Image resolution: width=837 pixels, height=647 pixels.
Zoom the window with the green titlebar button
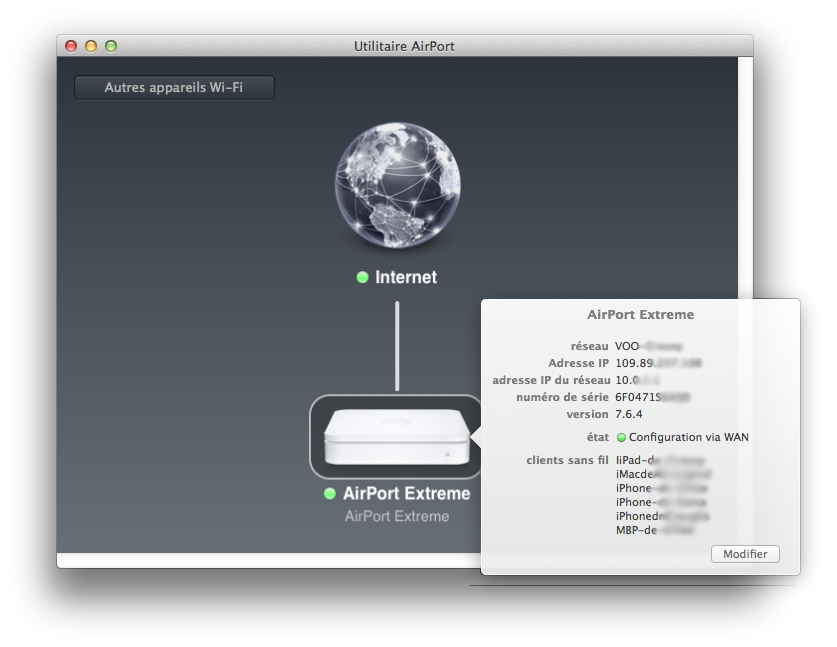pos(111,46)
